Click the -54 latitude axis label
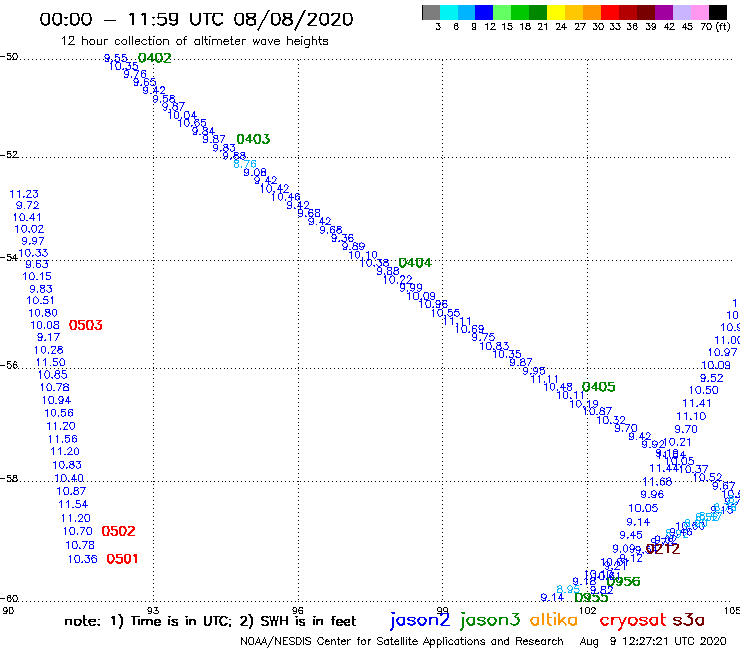740x650 pixels. [9, 257]
